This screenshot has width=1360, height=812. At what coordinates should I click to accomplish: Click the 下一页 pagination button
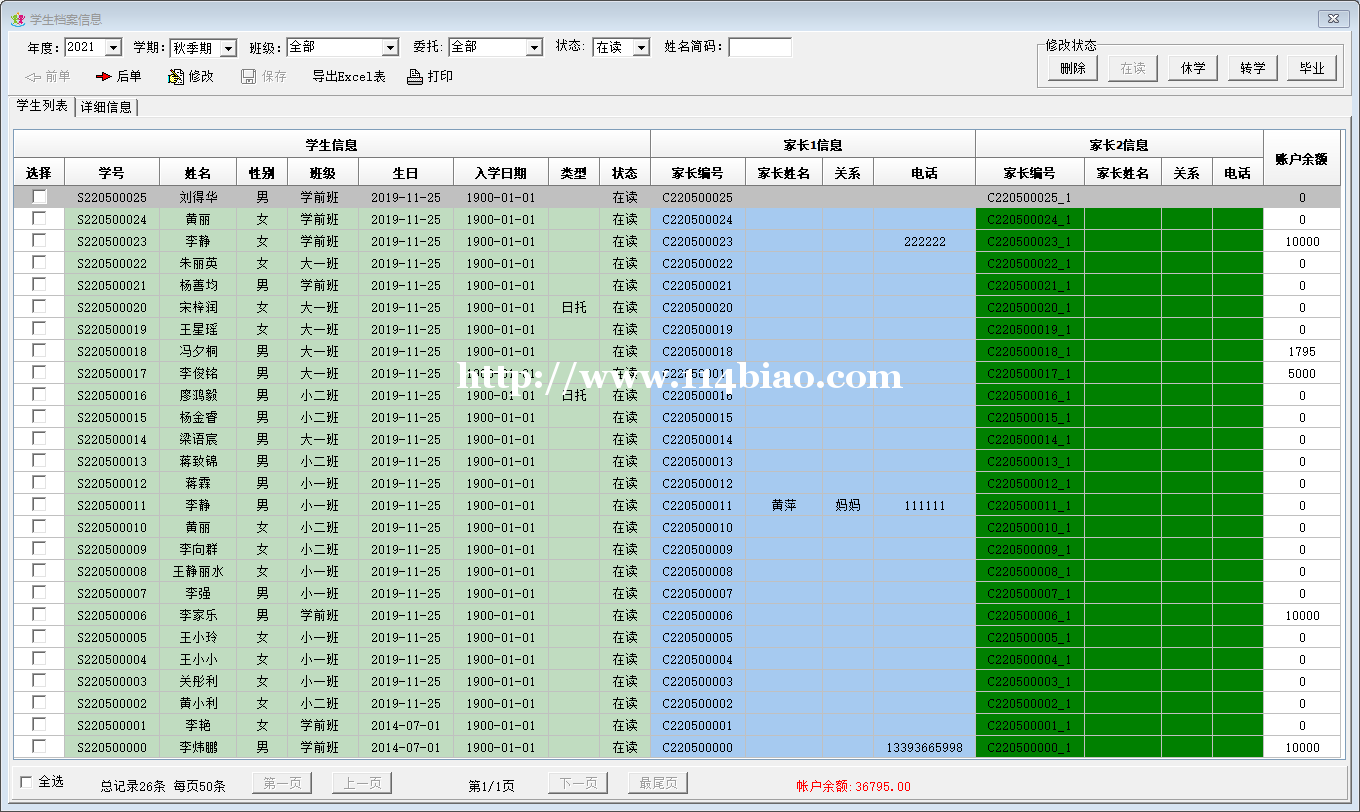coord(578,784)
